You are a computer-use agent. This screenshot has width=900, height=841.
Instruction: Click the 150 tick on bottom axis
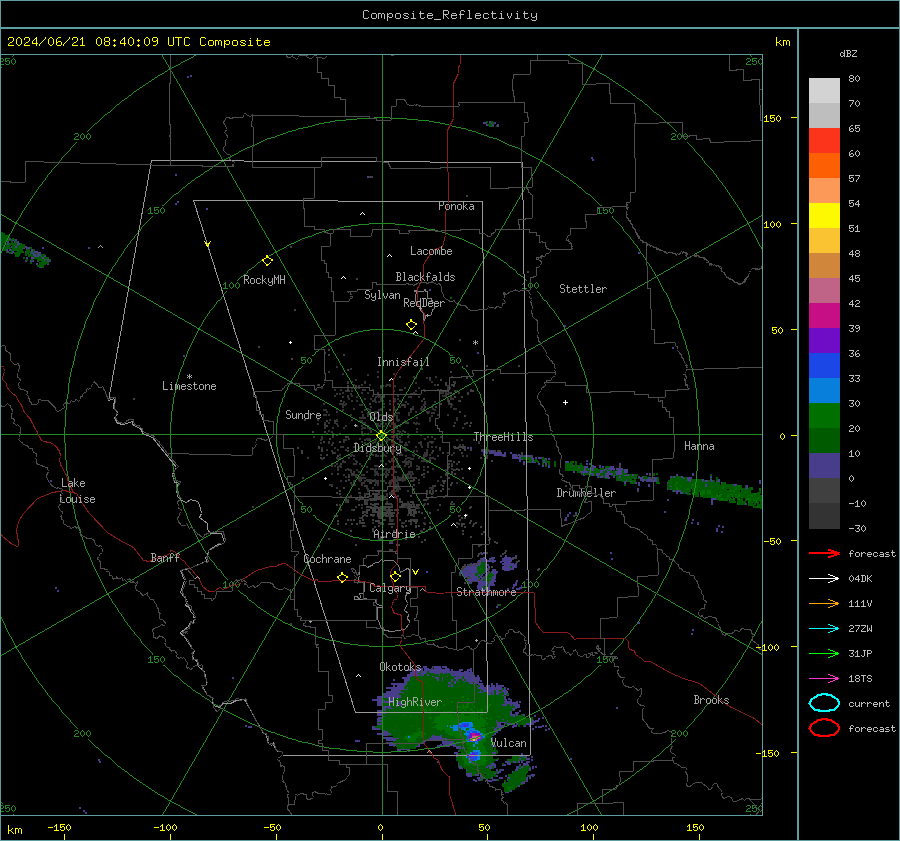pyautogui.click(x=695, y=827)
